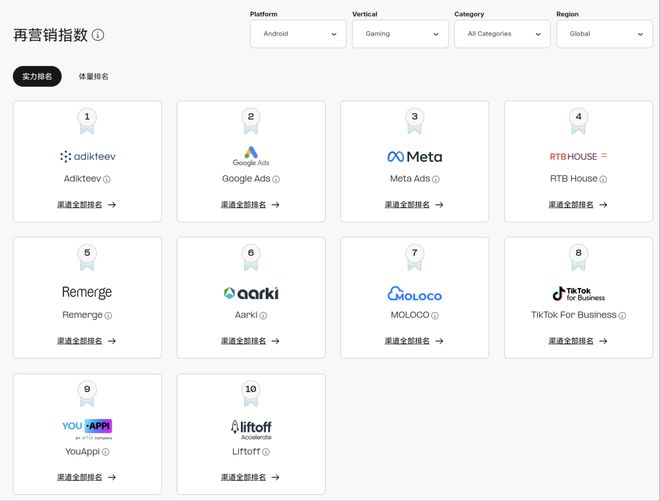This screenshot has height=501, width=660.
Task: Click the Liftoff Accelerate logo
Action: (x=250, y=429)
